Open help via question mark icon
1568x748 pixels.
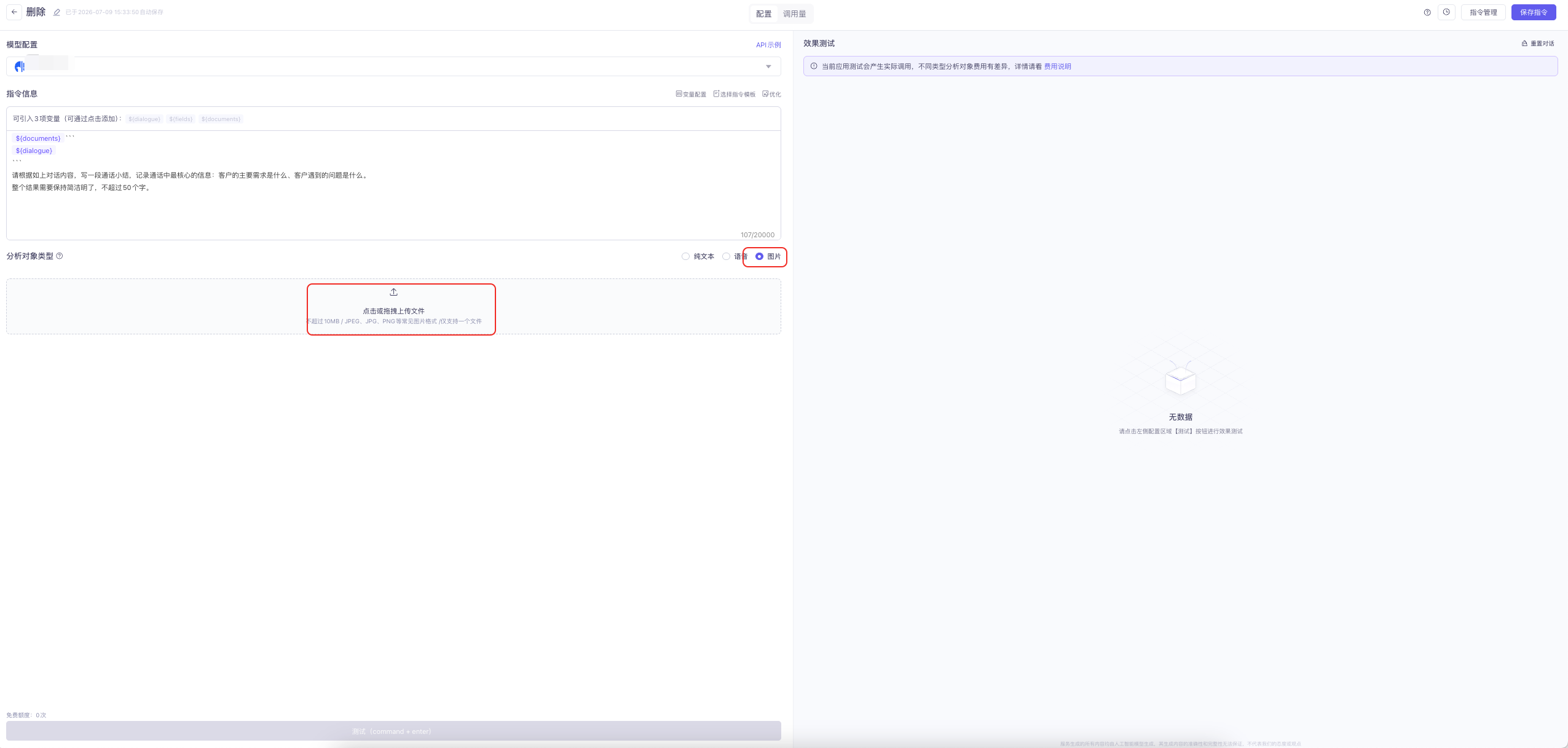pos(1427,12)
